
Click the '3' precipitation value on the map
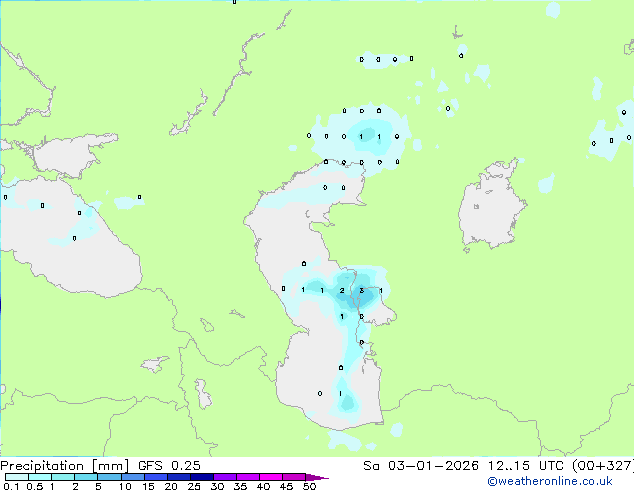point(361,291)
